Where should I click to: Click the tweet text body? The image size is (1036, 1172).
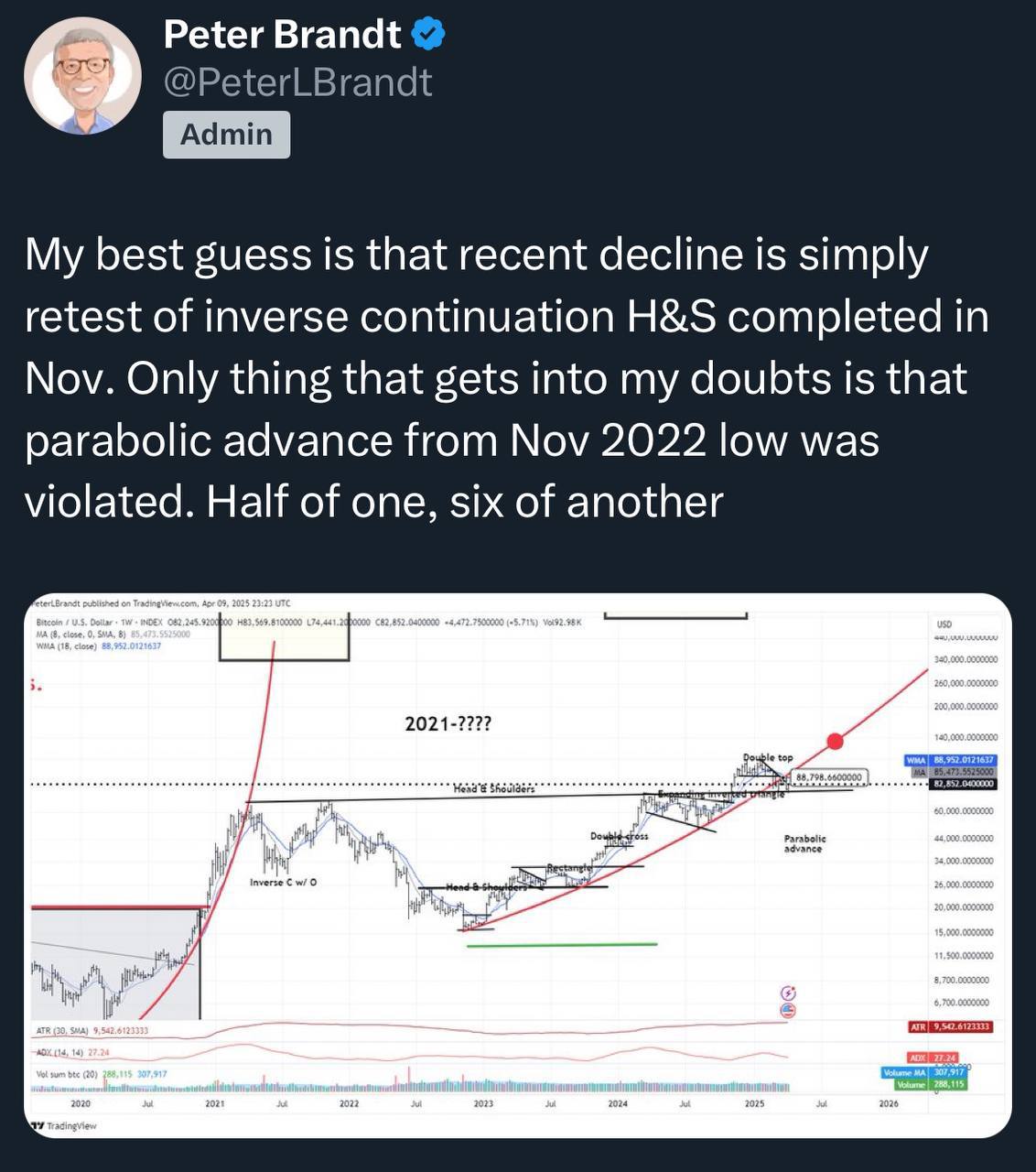coord(507,378)
